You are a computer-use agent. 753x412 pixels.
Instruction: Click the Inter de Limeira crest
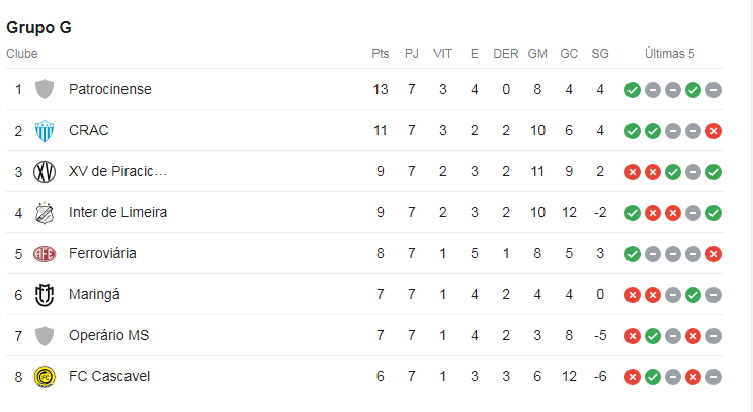[x=44, y=213]
